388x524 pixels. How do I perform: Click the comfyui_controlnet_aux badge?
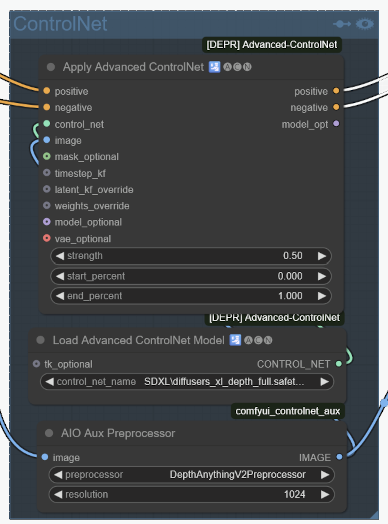pos(288,411)
